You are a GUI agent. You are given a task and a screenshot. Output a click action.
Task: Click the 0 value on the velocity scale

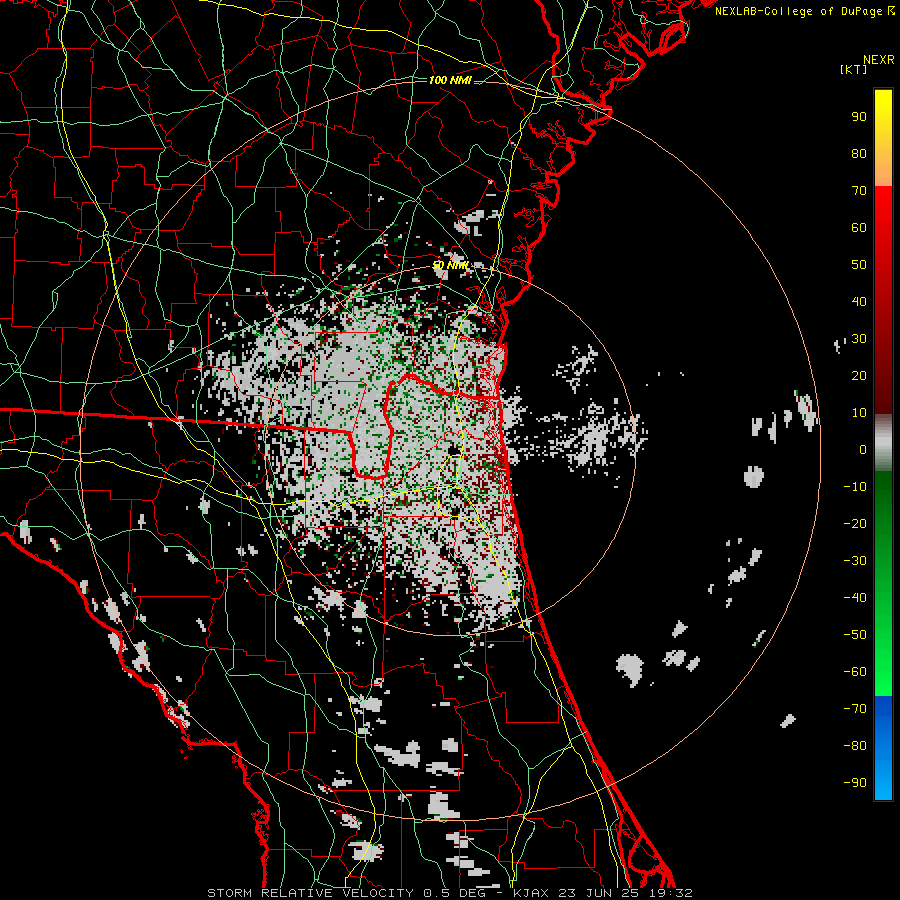pyautogui.click(x=863, y=450)
